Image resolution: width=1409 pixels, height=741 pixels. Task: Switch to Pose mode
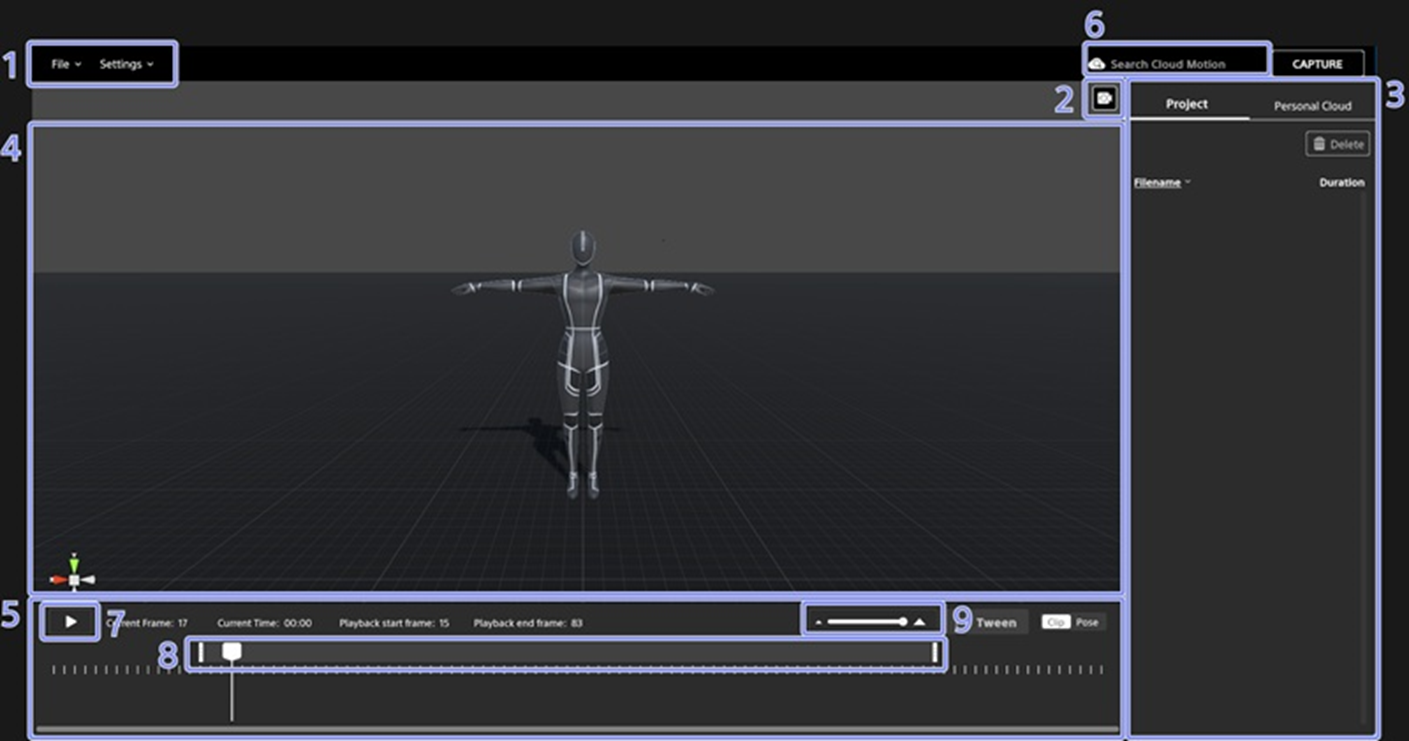click(1088, 621)
